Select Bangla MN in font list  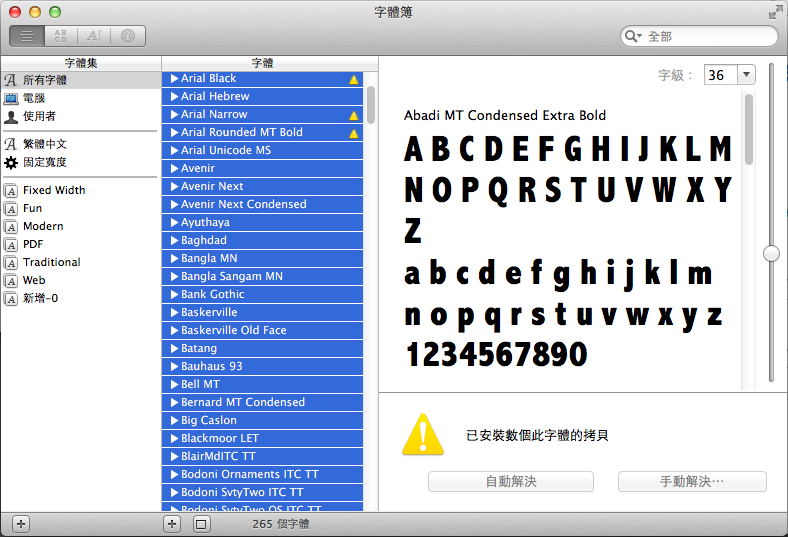pyautogui.click(x=262, y=258)
